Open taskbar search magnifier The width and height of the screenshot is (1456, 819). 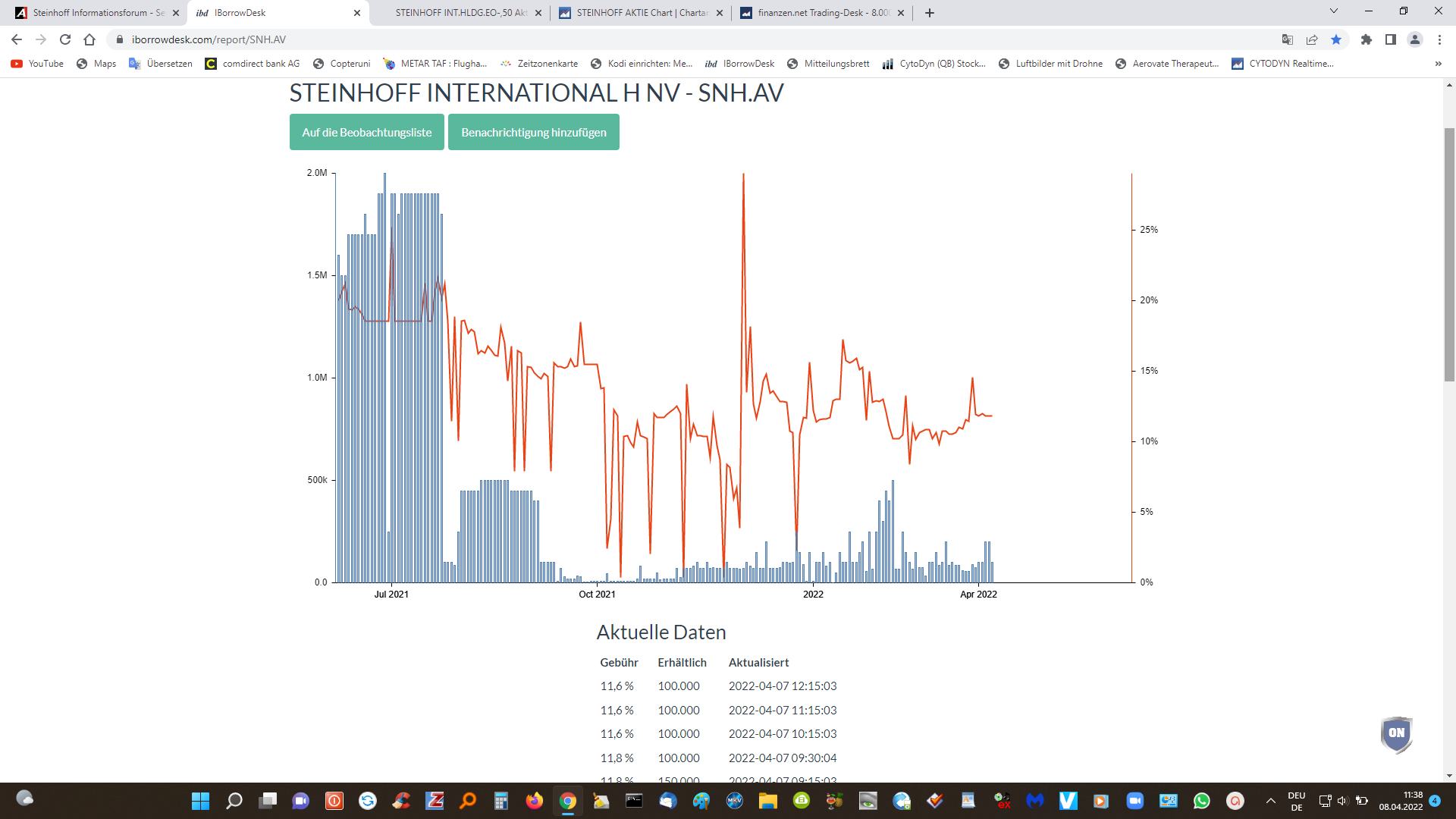click(x=234, y=801)
